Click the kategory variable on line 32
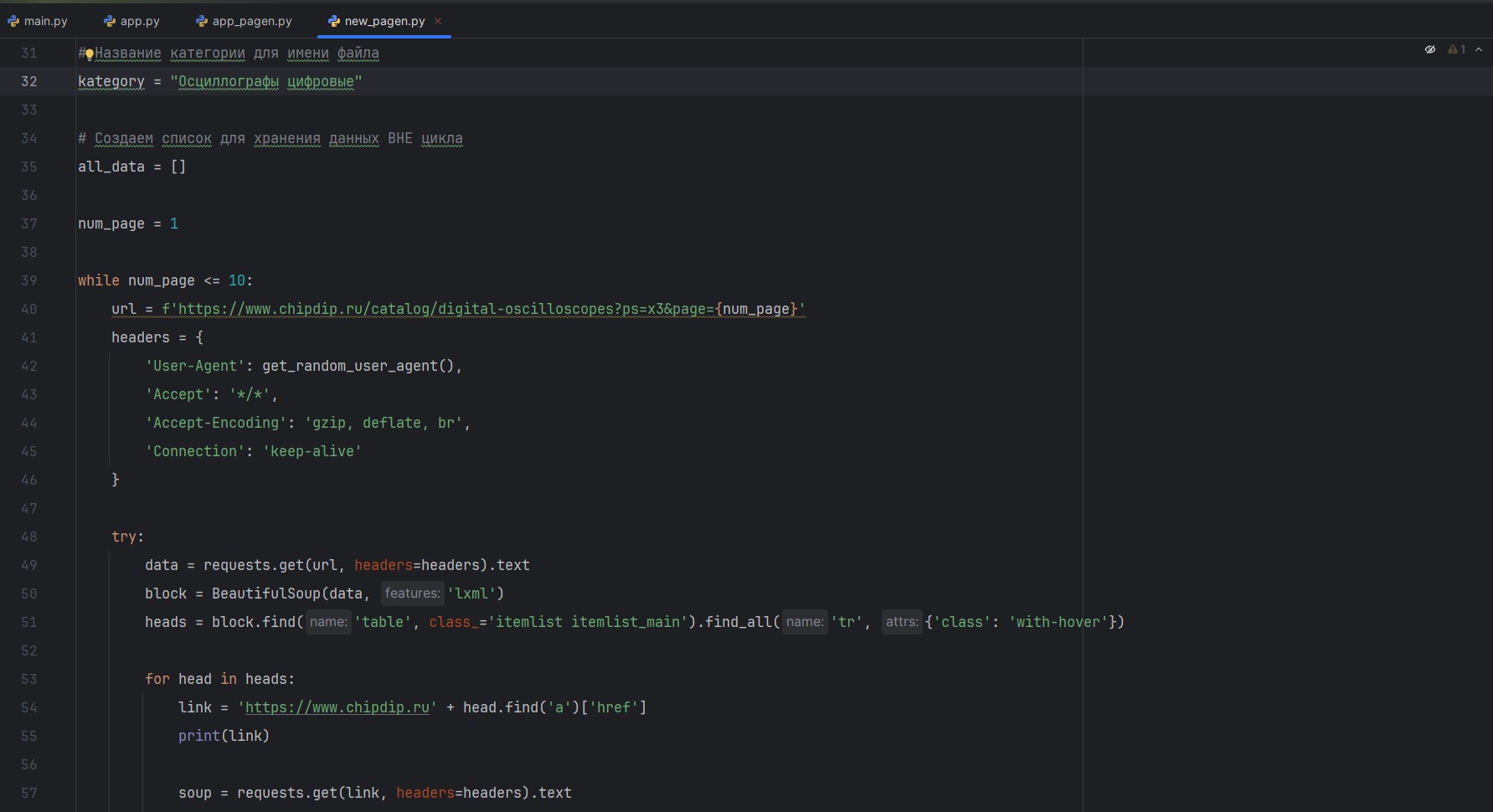 pos(111,81)
